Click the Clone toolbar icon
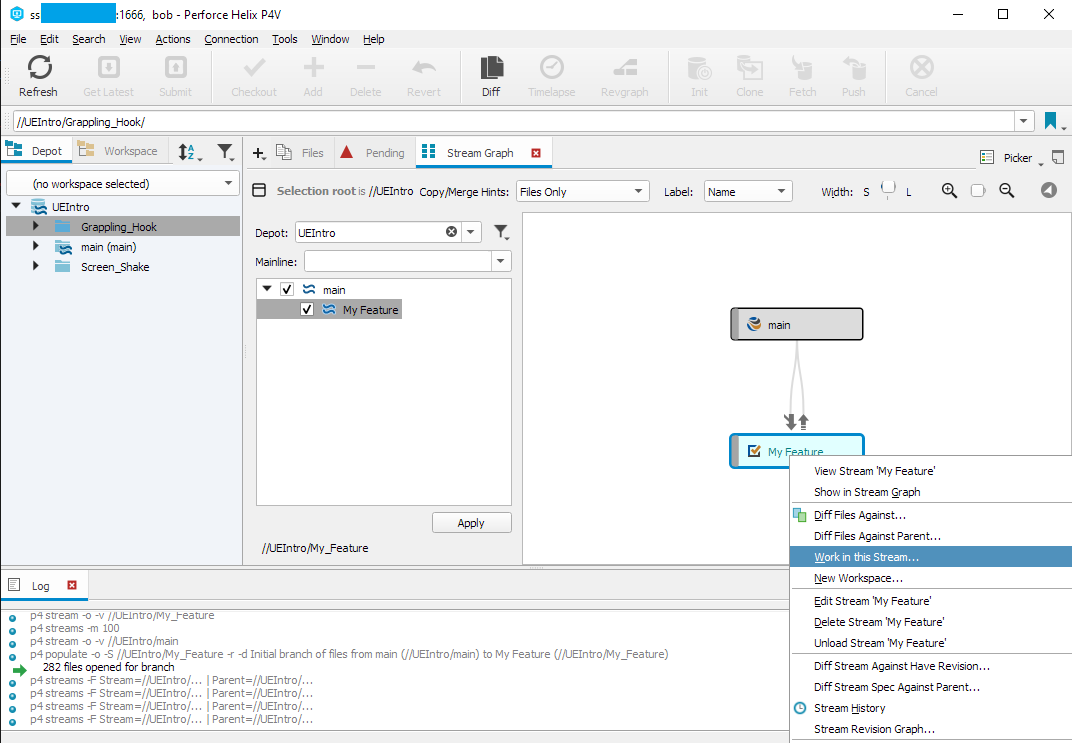This screenshot has width=1072, height=743. pyautogui.click(x=750, y=75)
